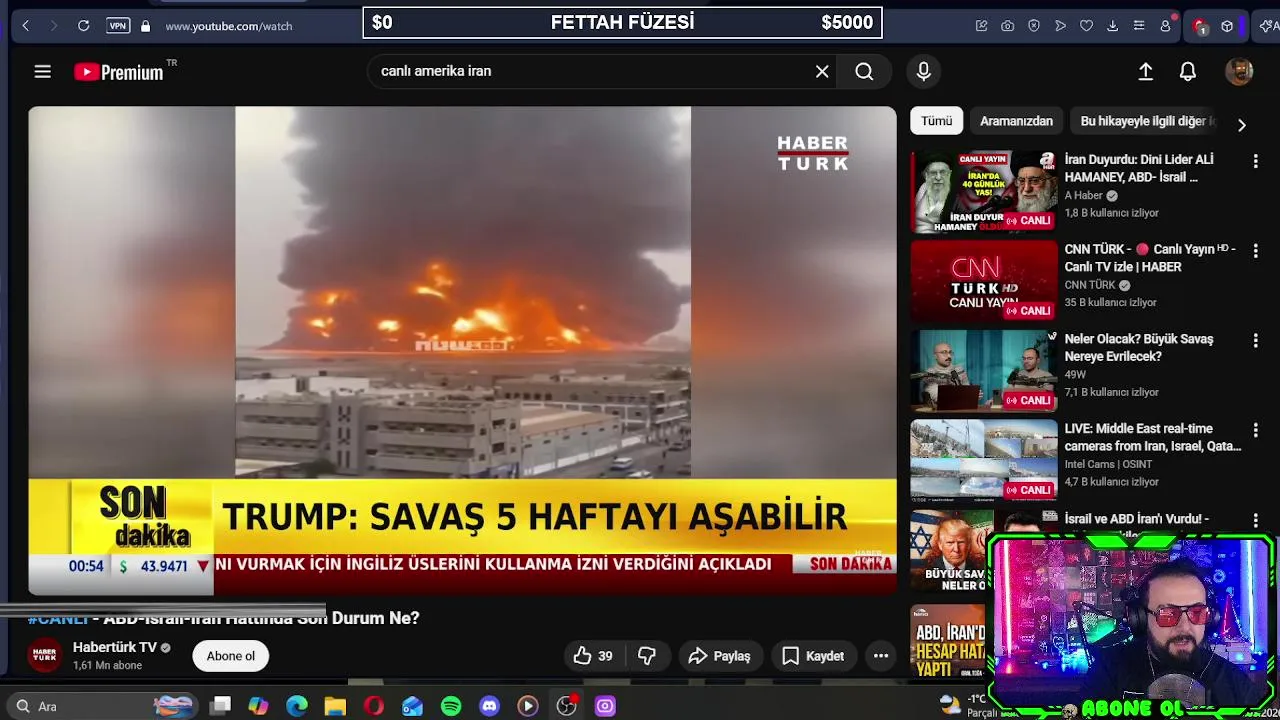Subscribe using the 'Abone ol' button

pos(231,656)
